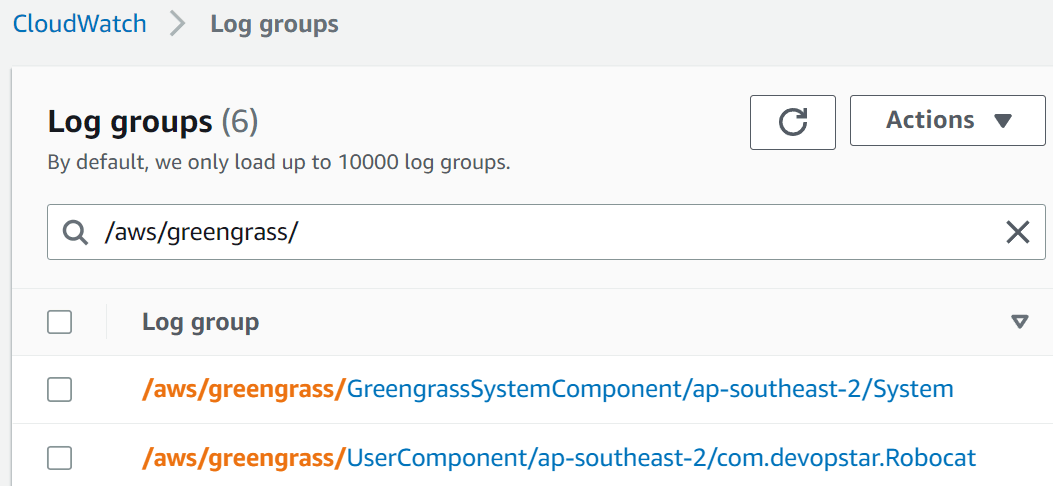
Task: Select the GreengrassSystemComponent log group checkbox
Action: tap(60, 389)
